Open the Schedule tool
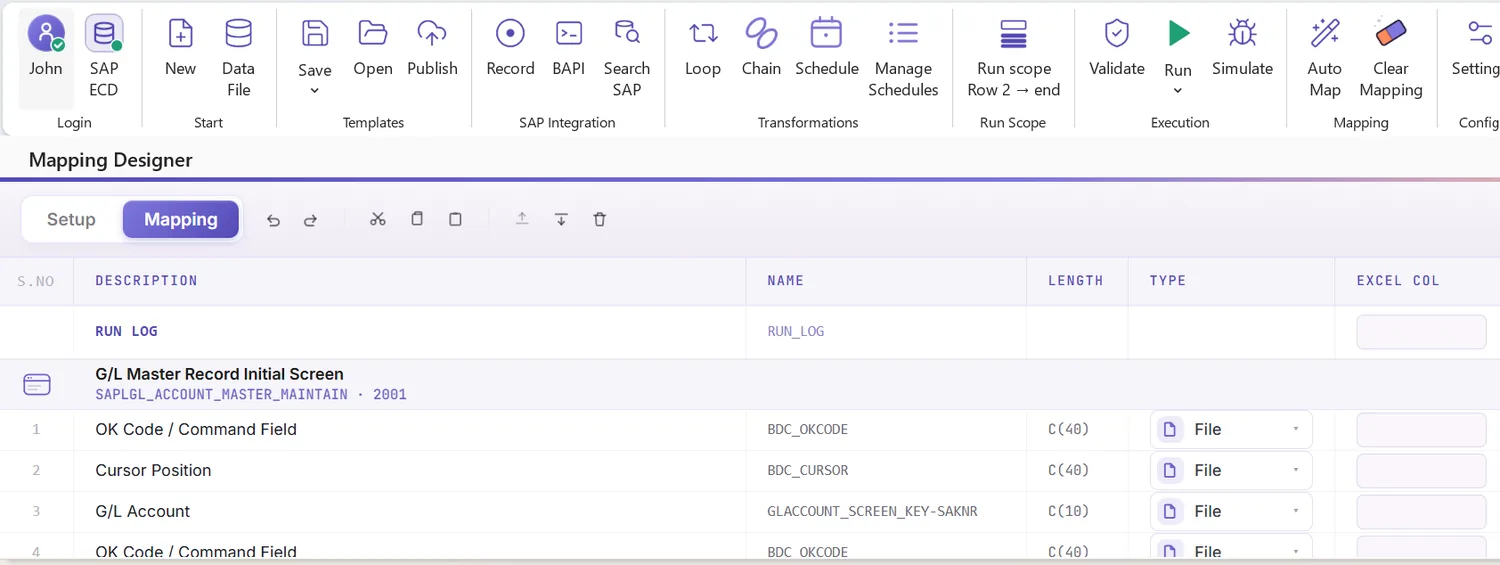 (x=827, y=47)
